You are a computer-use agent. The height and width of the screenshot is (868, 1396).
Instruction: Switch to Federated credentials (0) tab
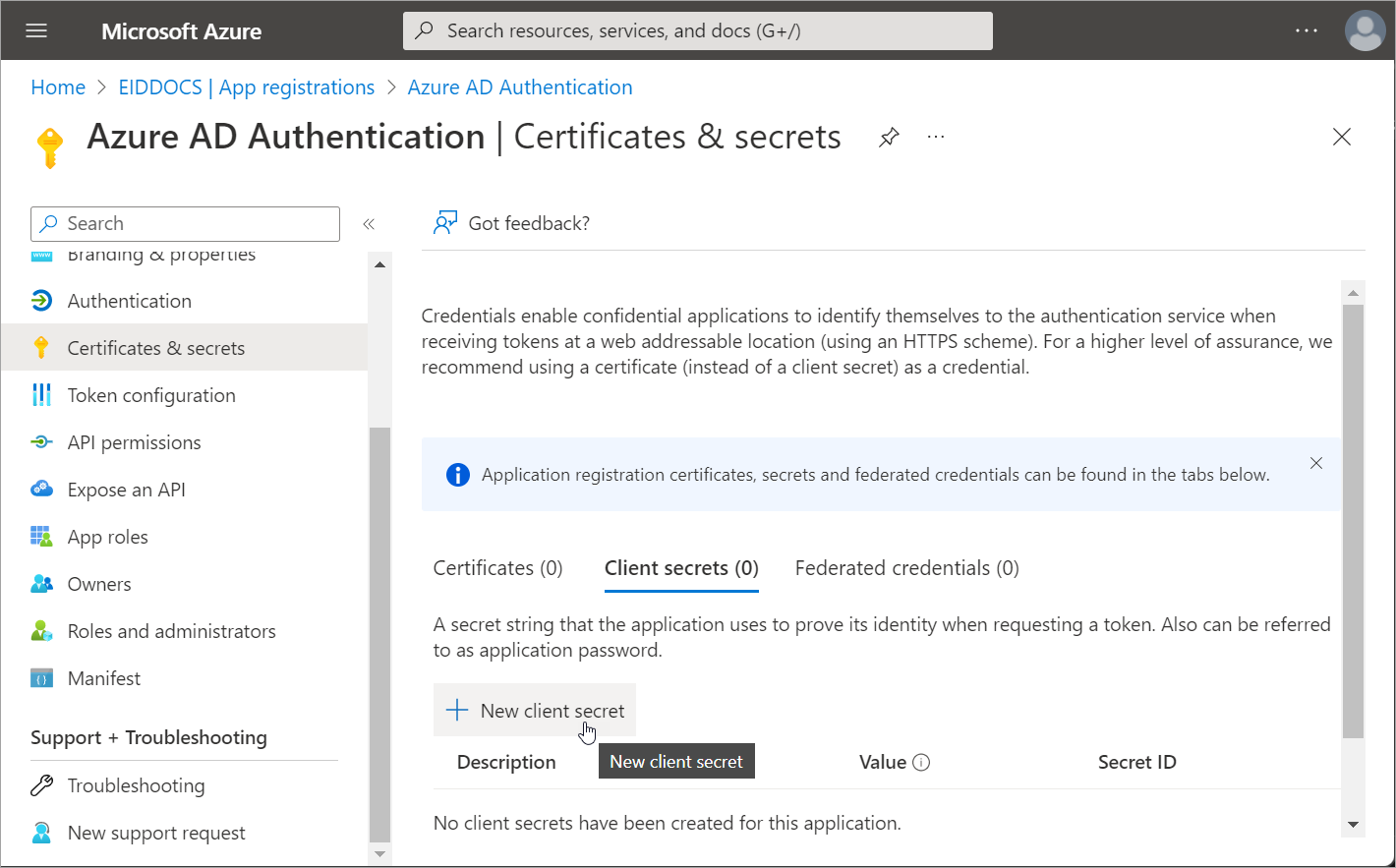[x=906, y=568]
